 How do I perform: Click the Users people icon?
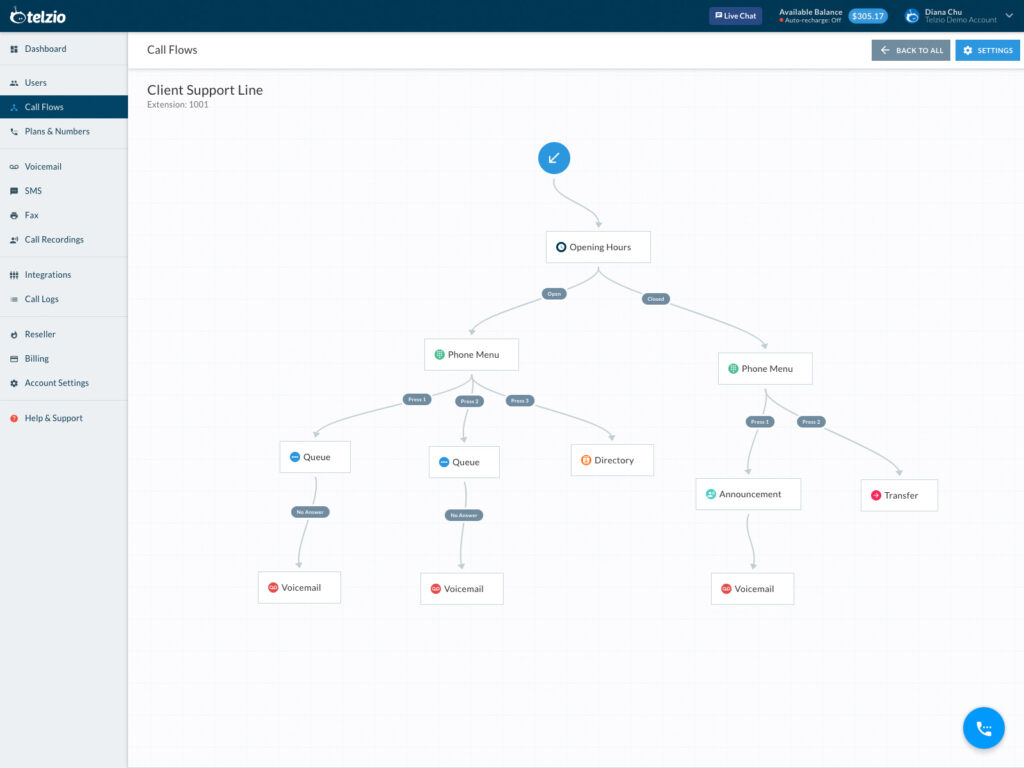pos(14,83)
